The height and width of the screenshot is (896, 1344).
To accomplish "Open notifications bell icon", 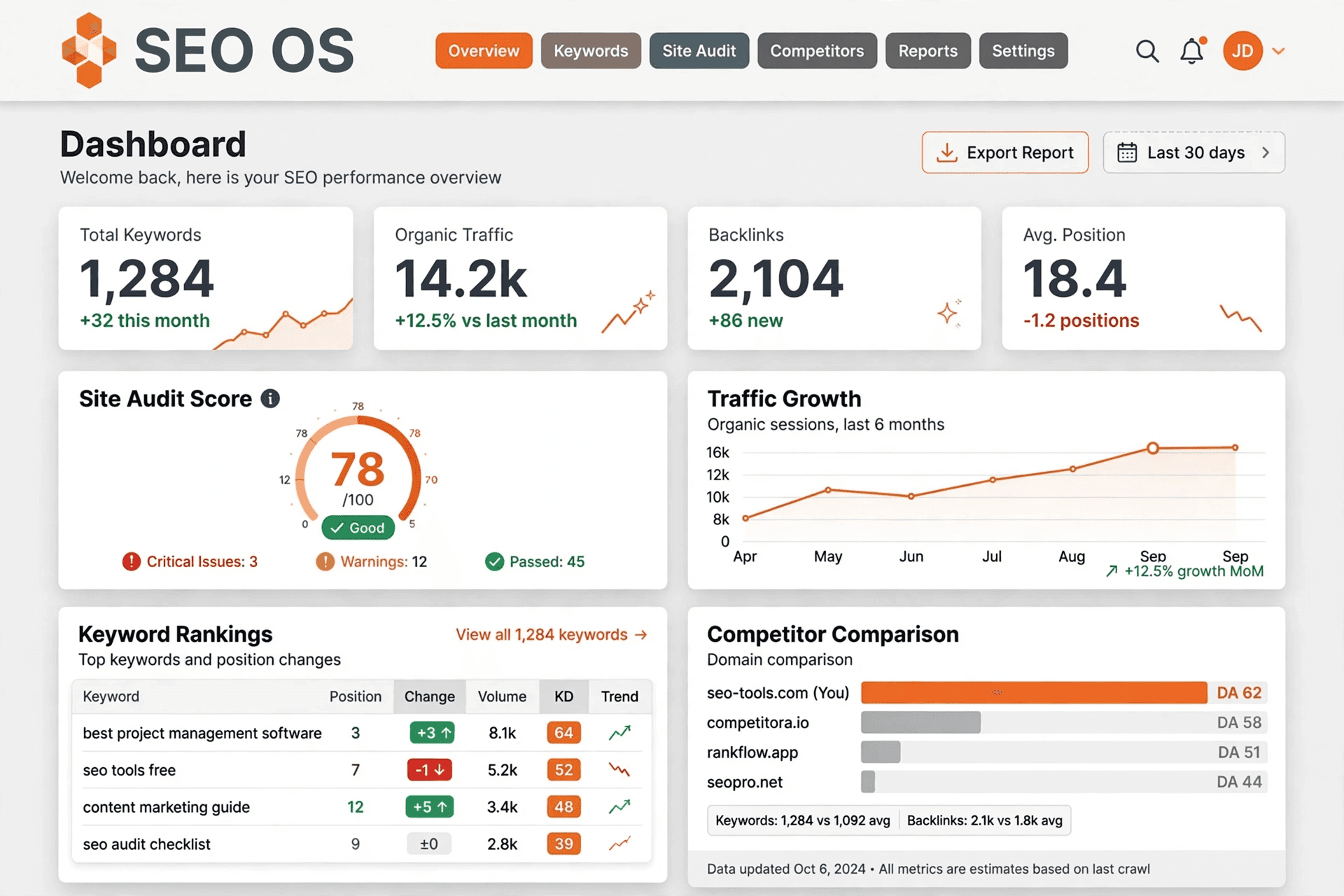I will click(1192, 51).
